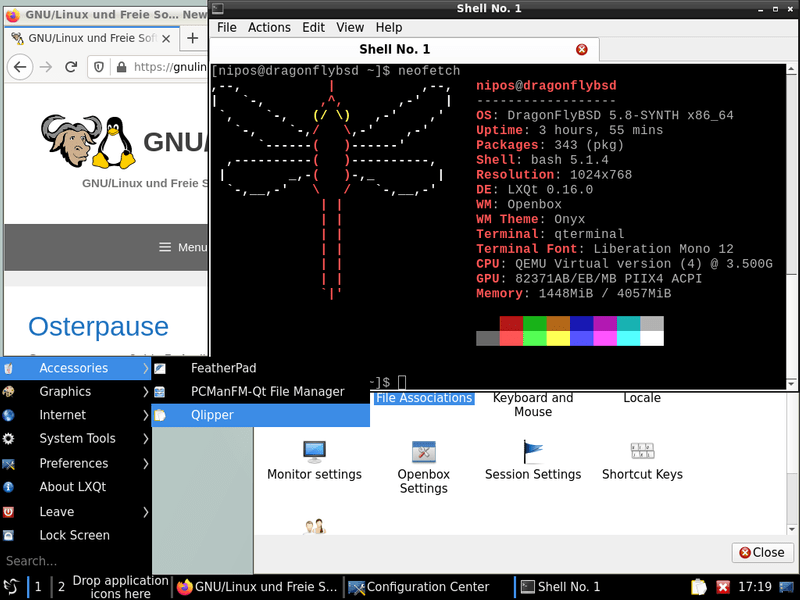Open the Internet menu category
This screenshot has width=800, height=600.
tap(76, 415)
